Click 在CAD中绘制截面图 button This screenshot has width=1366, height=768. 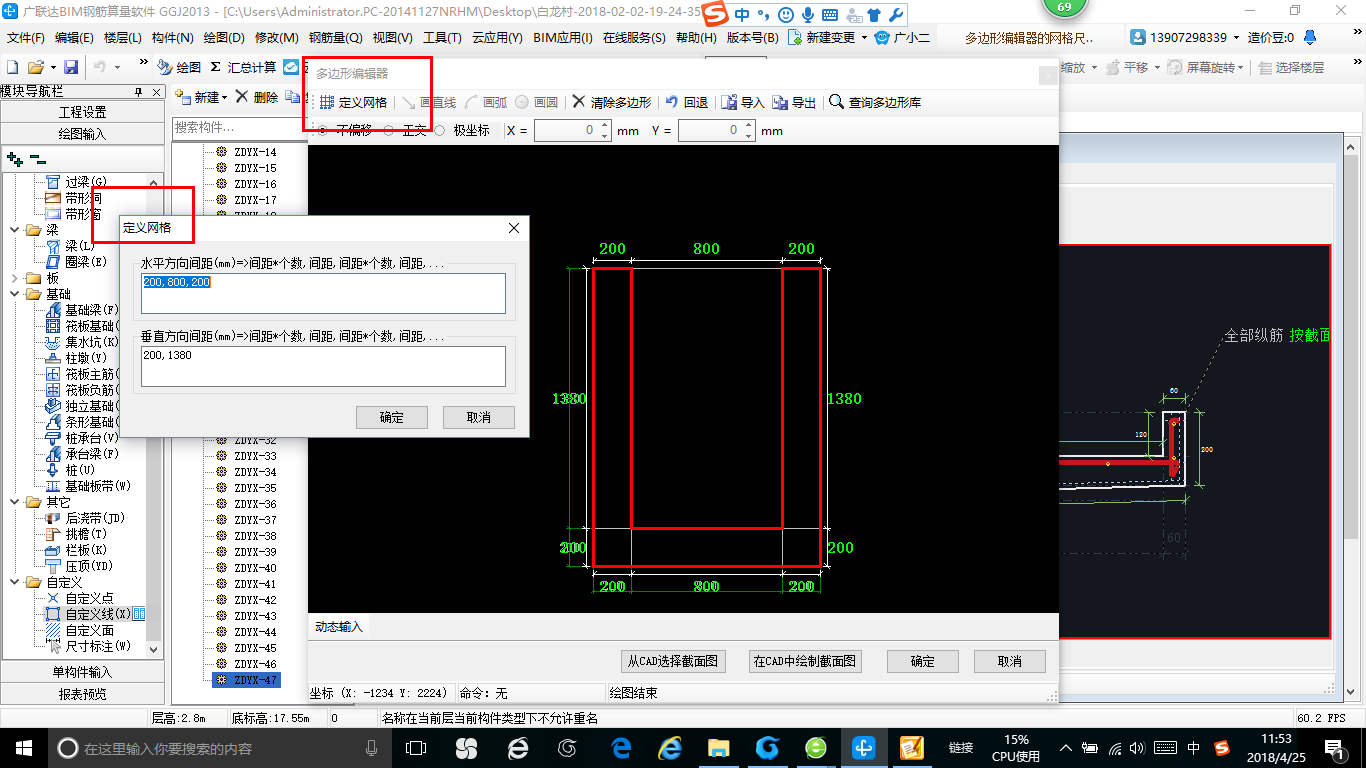tap(805, 661)
